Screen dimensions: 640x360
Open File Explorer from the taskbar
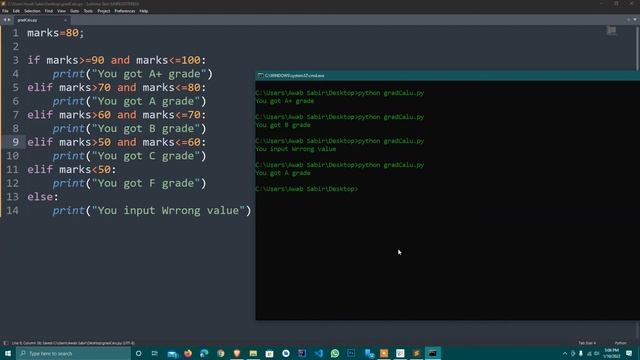tap(253, 353)
